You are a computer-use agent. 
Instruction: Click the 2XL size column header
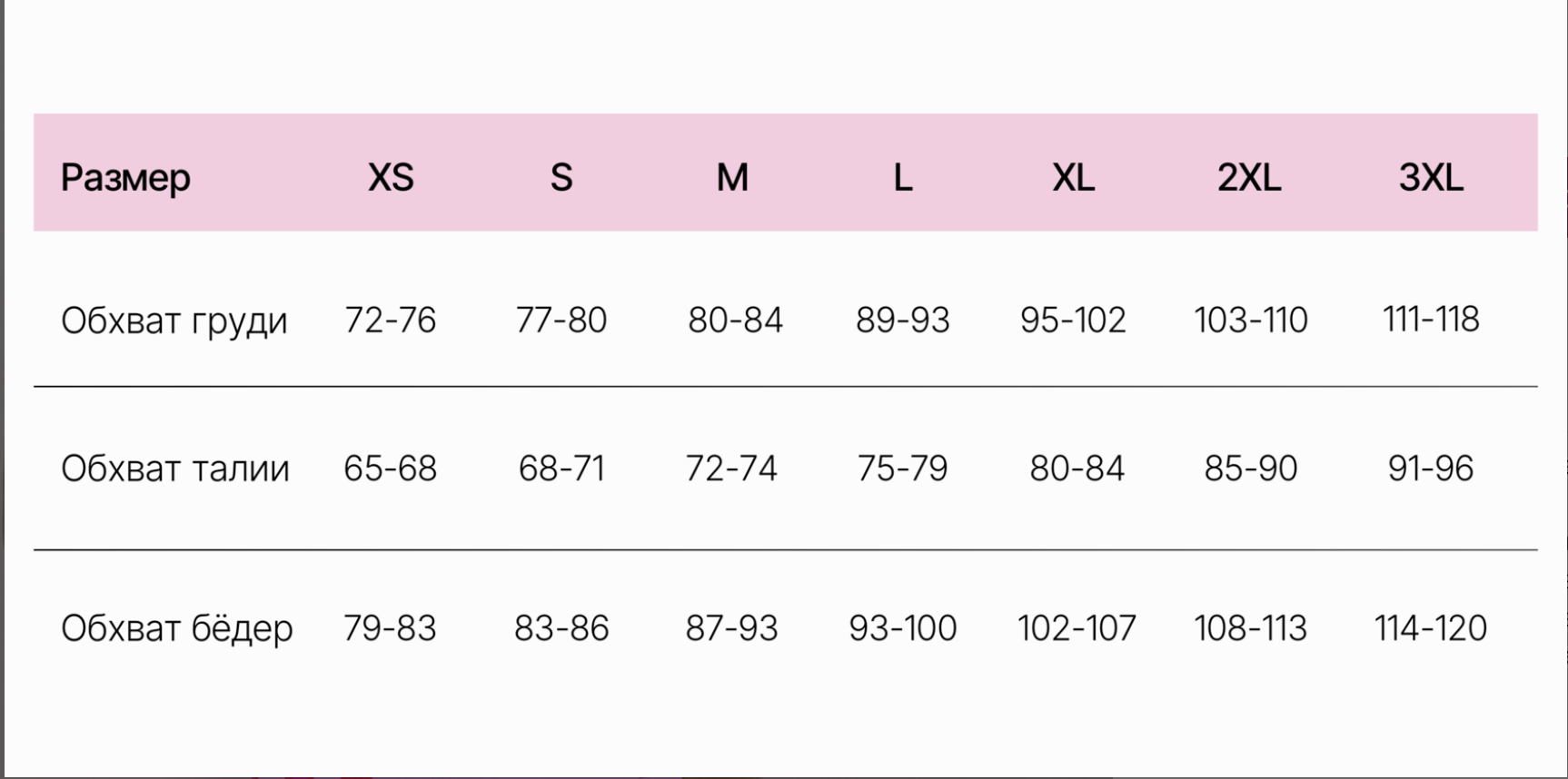1249,177
